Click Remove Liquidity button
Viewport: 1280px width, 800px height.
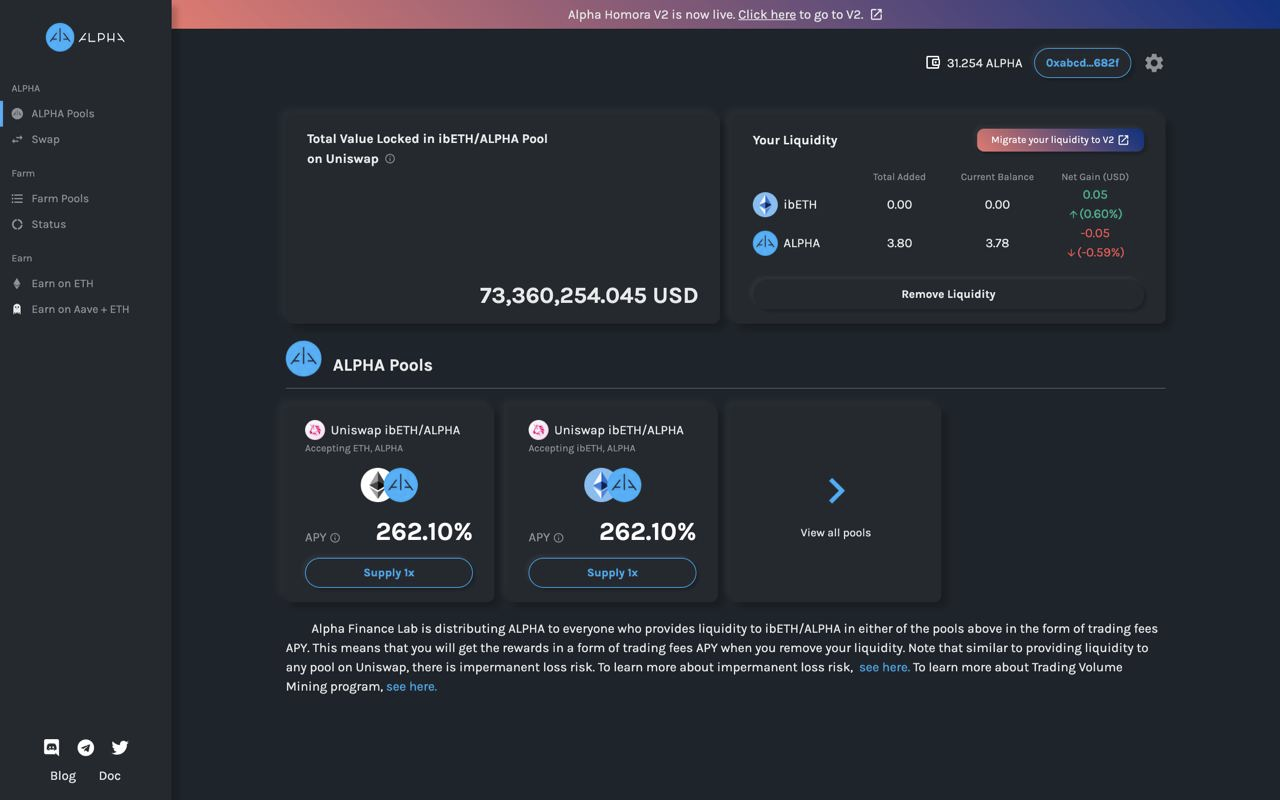pyautogui.click(x=948, y=294)
